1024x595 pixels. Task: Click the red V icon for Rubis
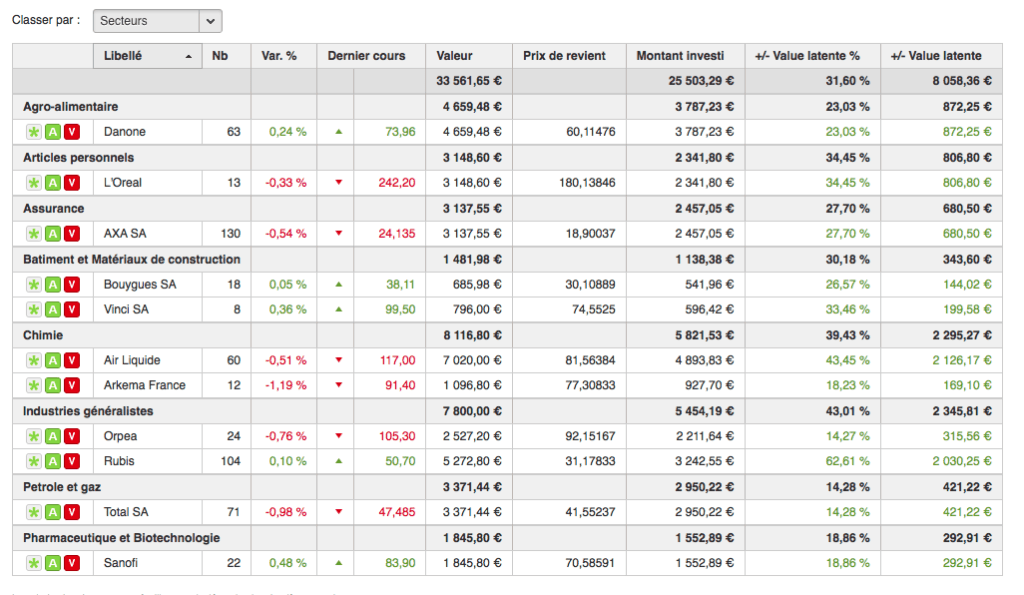point(72,461)
